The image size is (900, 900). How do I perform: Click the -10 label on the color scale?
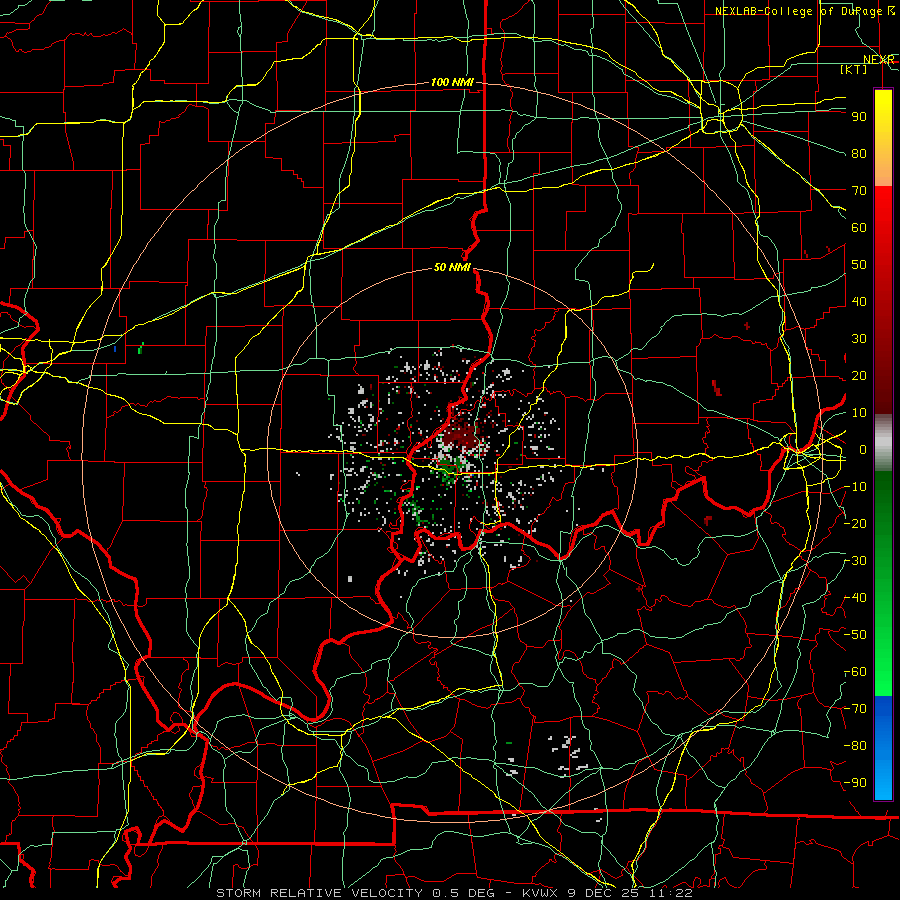855,486
